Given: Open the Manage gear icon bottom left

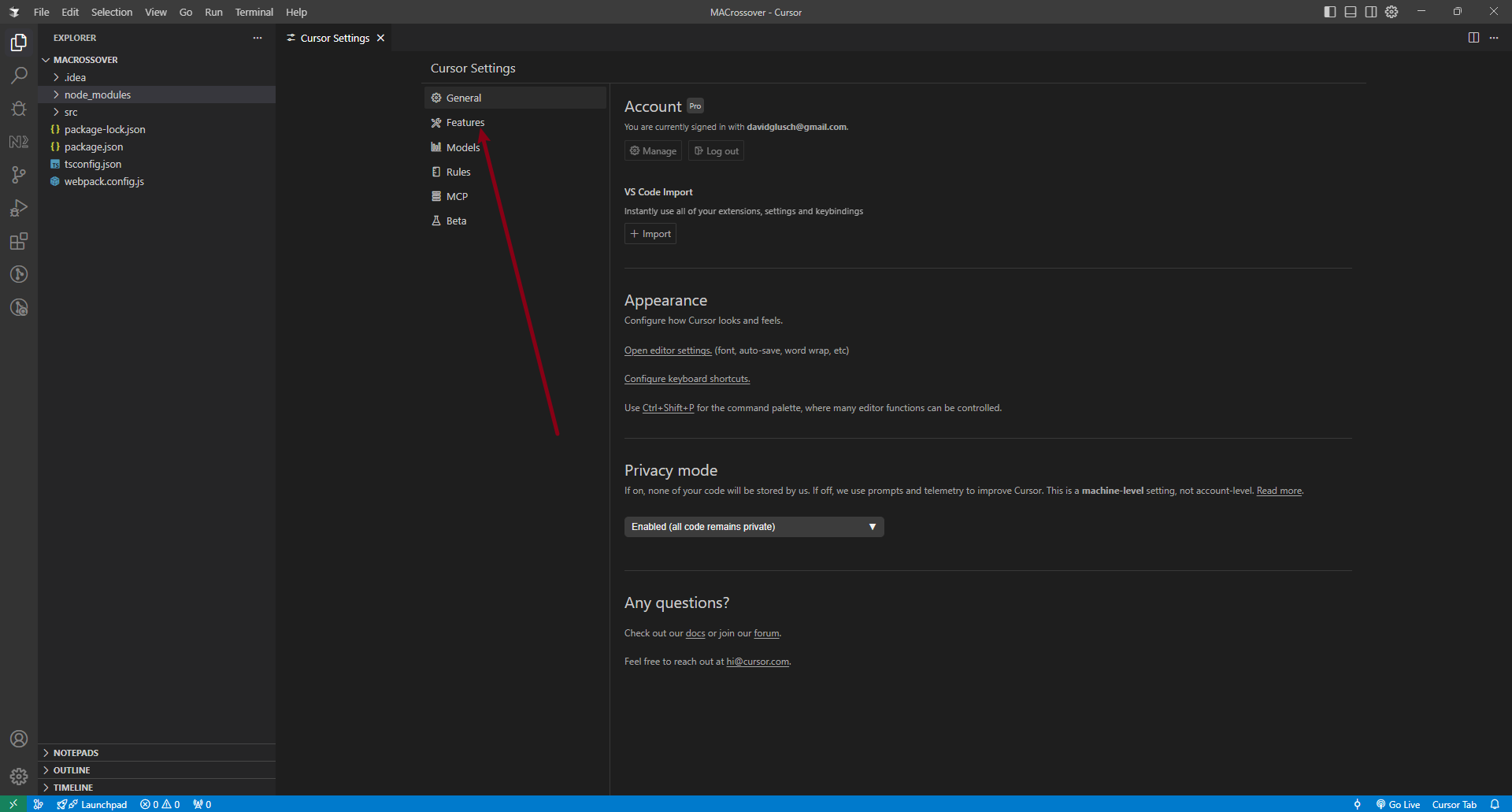Looking at the screenshot, I should (x=19, y=777).
